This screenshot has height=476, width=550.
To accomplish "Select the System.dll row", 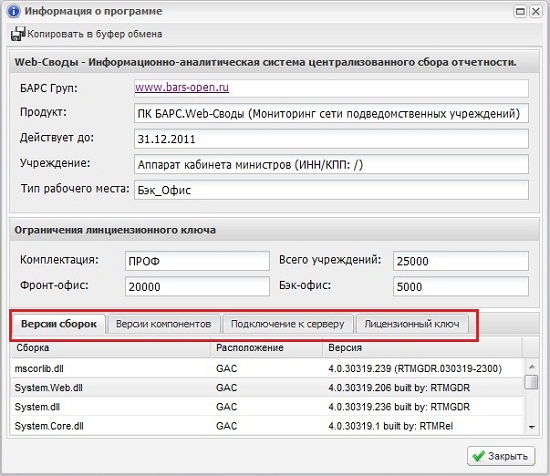I will click(x=267, y=407).
